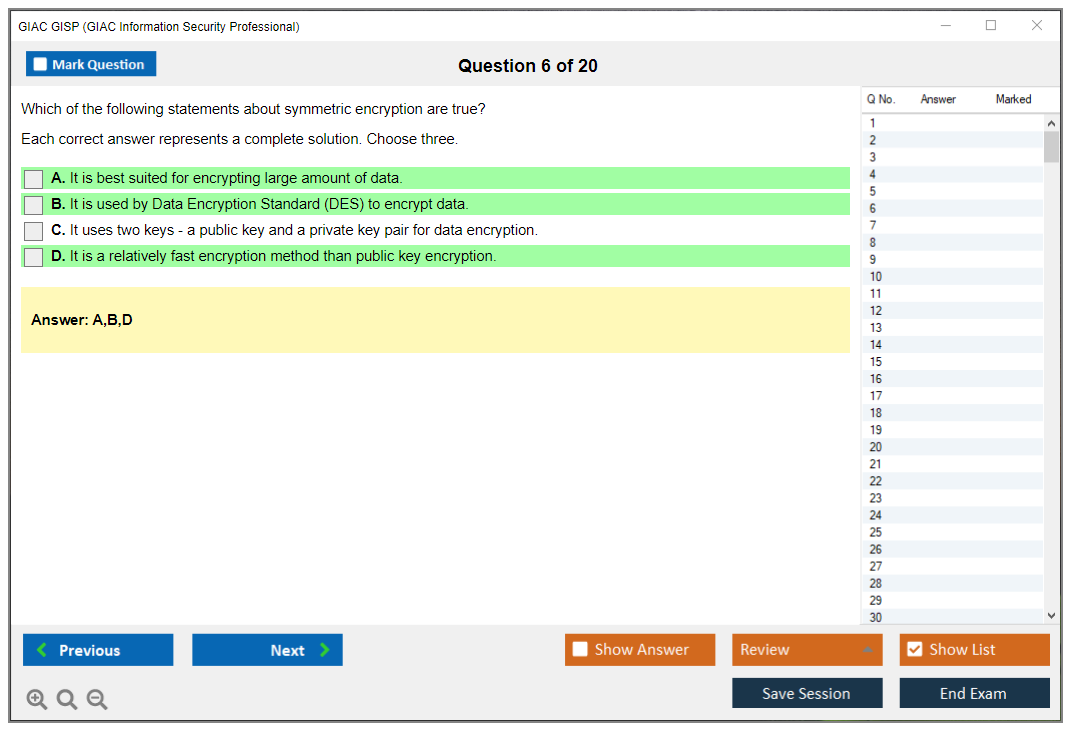Viewport: 1075px width, 735px height.
Task: Click the Q No. column header
Action: click(881, 99)
